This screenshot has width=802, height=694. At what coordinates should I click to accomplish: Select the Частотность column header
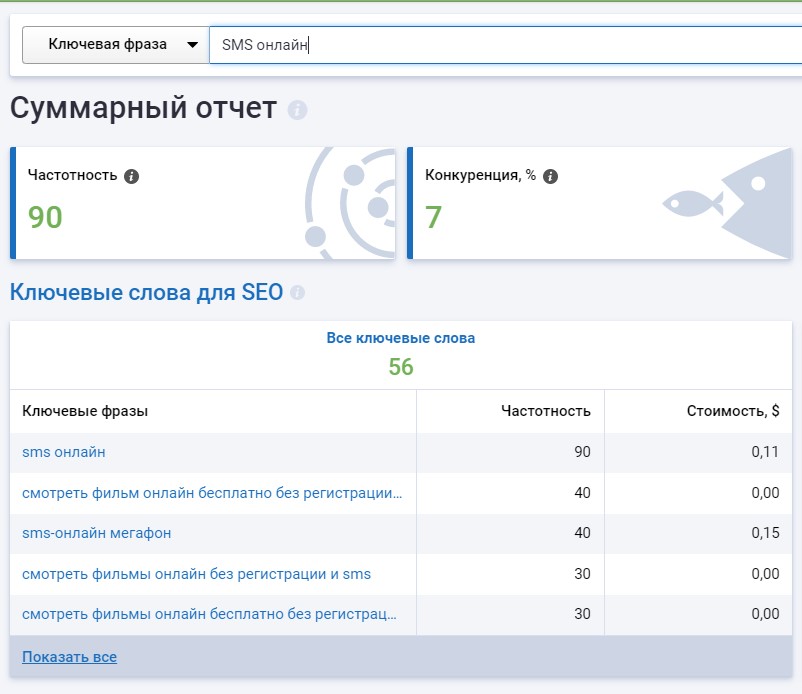pos(546,411)
